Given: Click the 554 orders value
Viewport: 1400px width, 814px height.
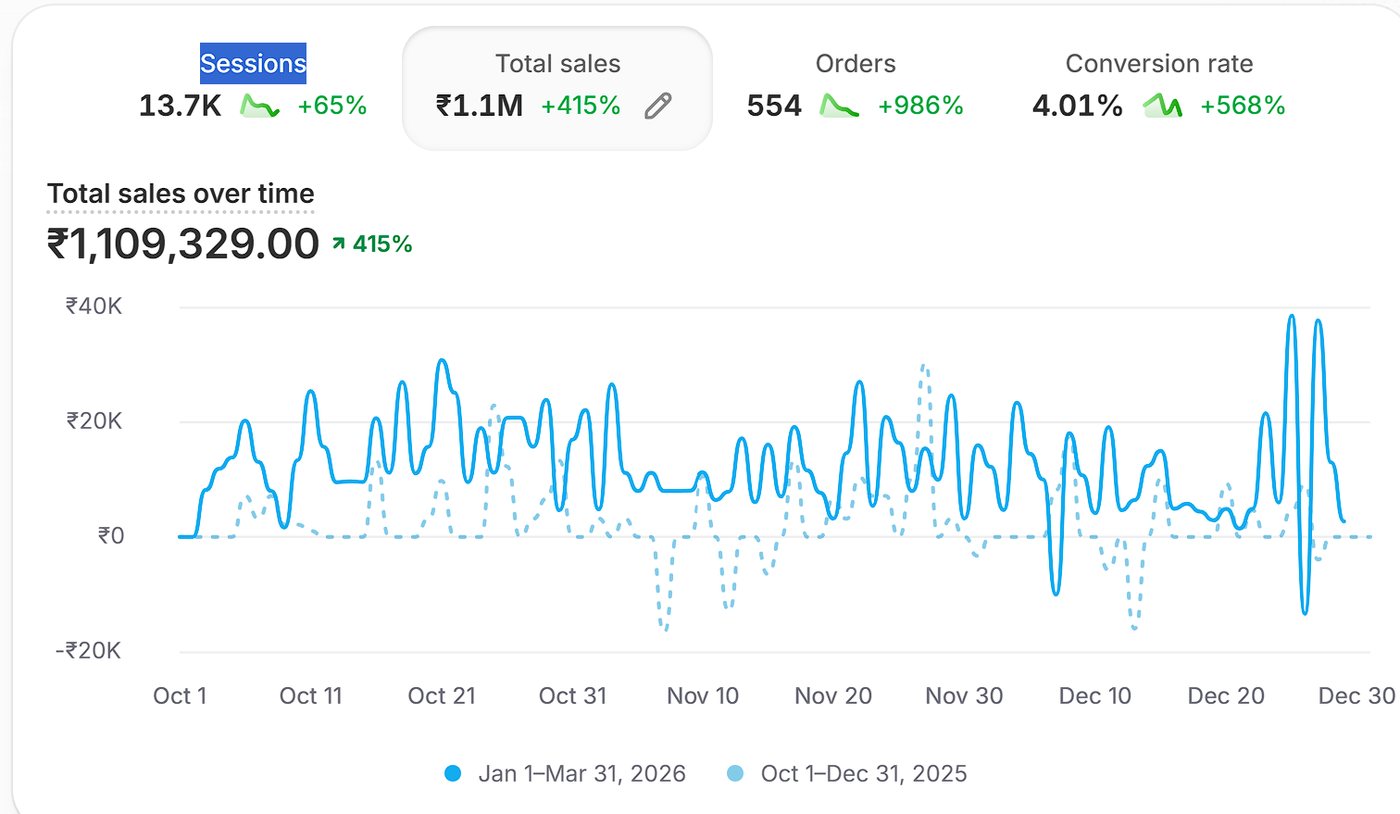Looking at the screenshot, I should click(x=774, y=106).
